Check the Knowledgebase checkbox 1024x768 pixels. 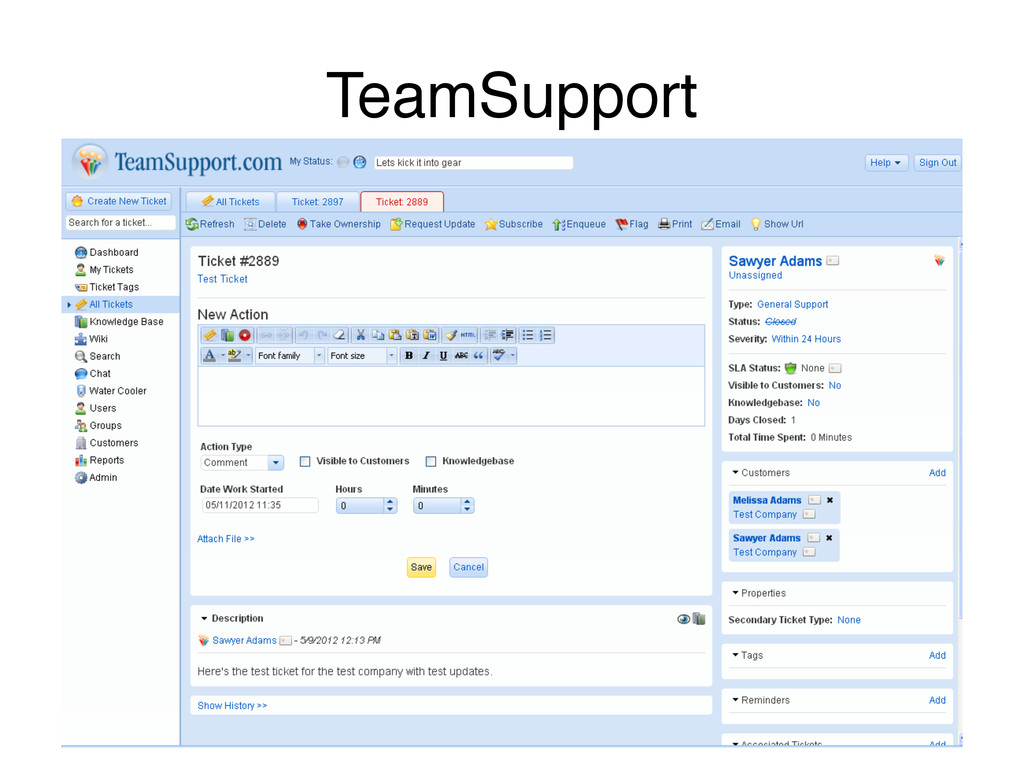[431, 462]
